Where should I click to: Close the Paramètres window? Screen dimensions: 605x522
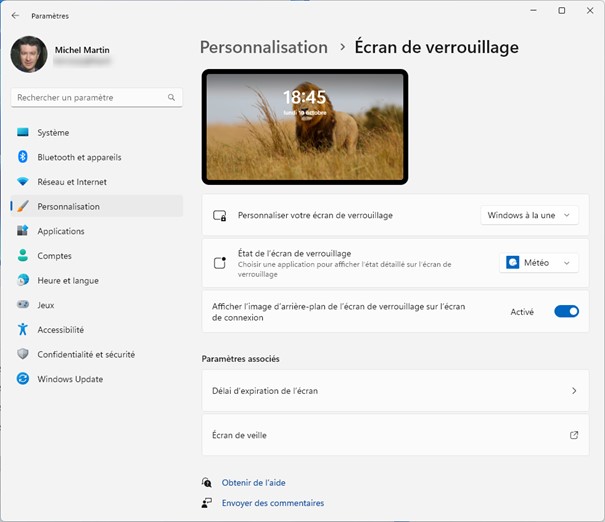tap(590, 11)
